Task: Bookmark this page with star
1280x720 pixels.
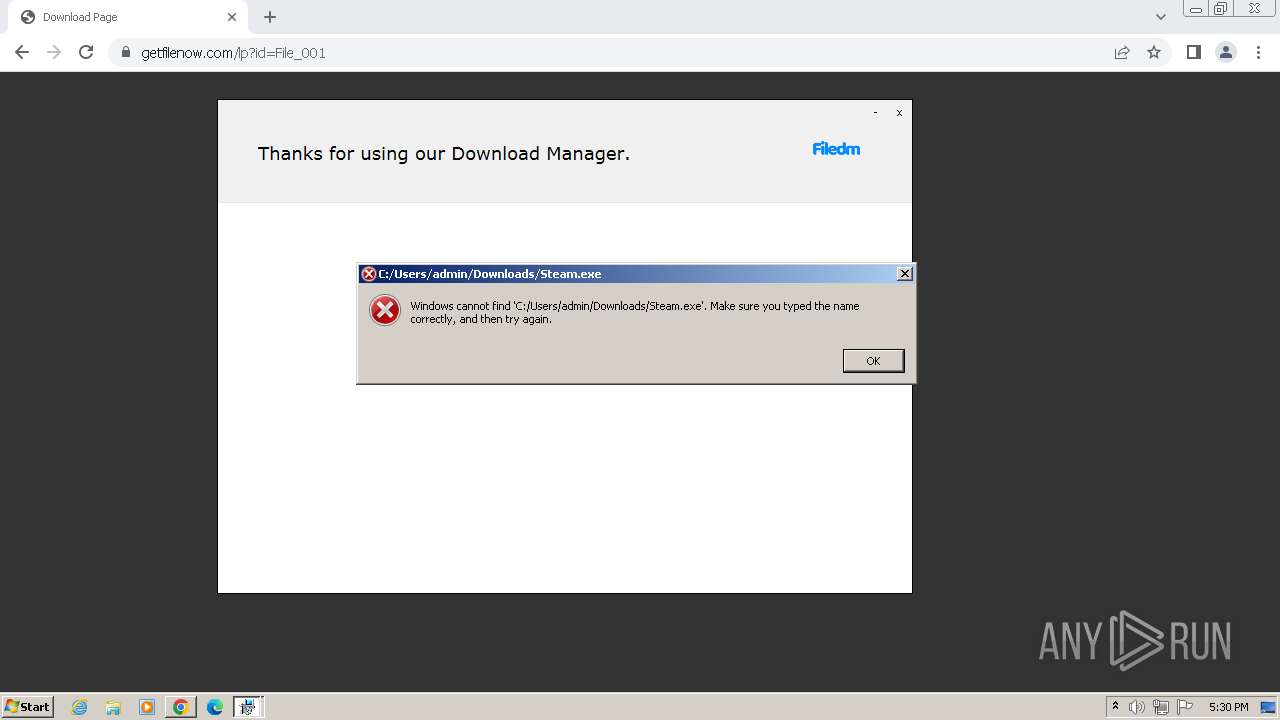Action: tap(1154, 52)
